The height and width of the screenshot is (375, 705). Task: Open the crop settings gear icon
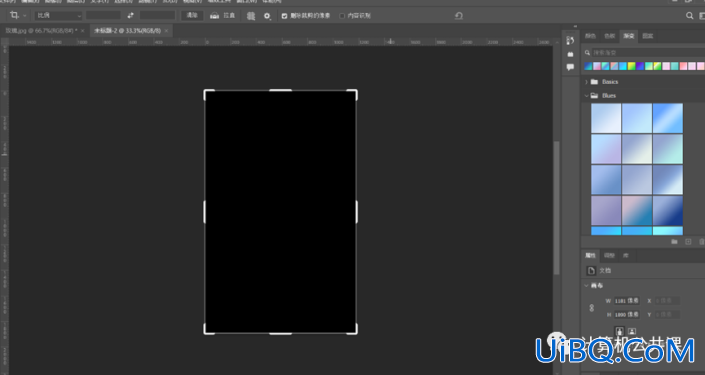pyautogui.click(x=267, y=16)
